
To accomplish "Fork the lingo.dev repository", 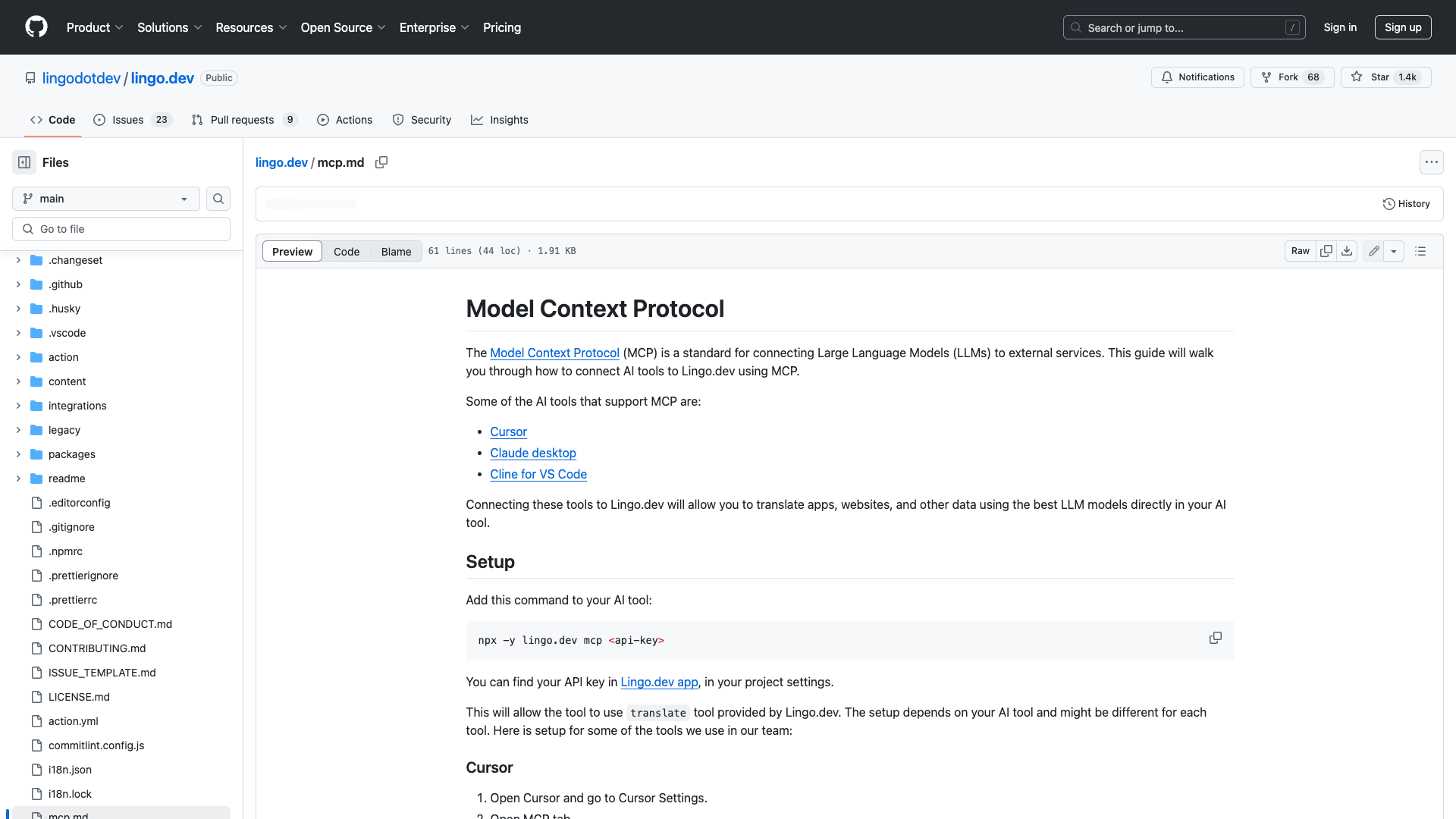I will (x=1291, y=77).
